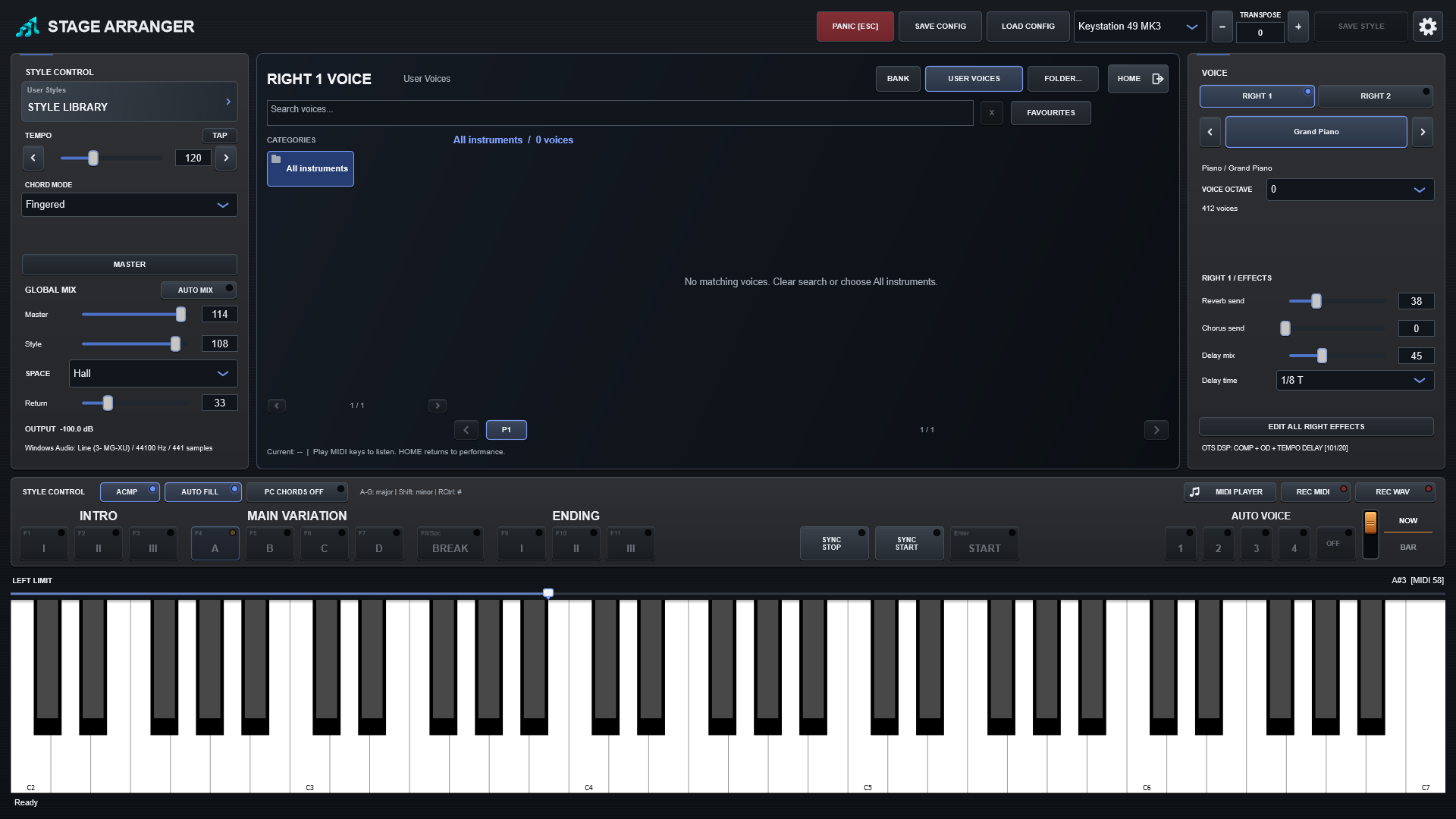Go to next category page arrow
Screen dimensions: 1456x819
438,406
